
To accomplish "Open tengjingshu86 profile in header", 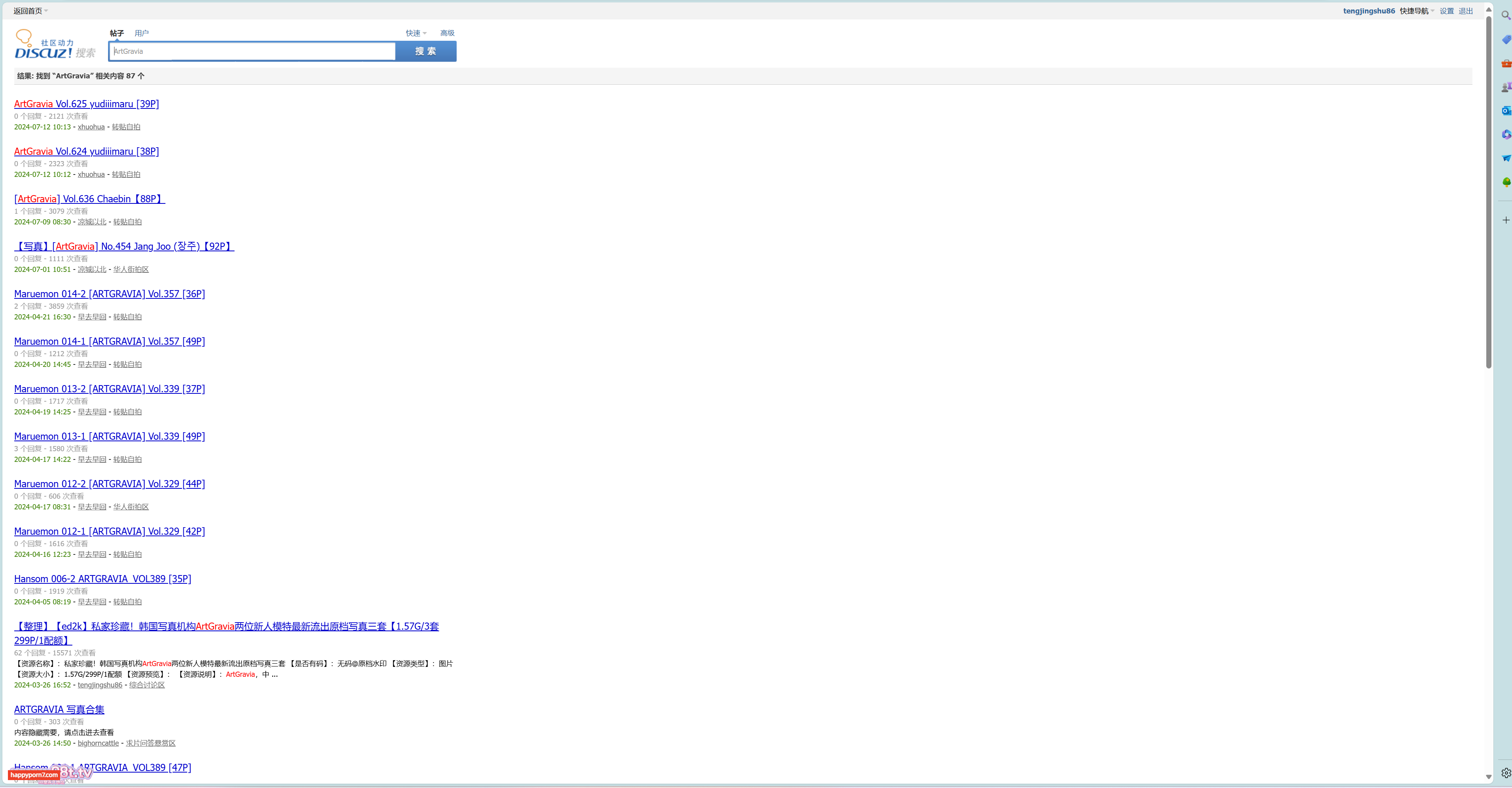I will (1369, 11).
